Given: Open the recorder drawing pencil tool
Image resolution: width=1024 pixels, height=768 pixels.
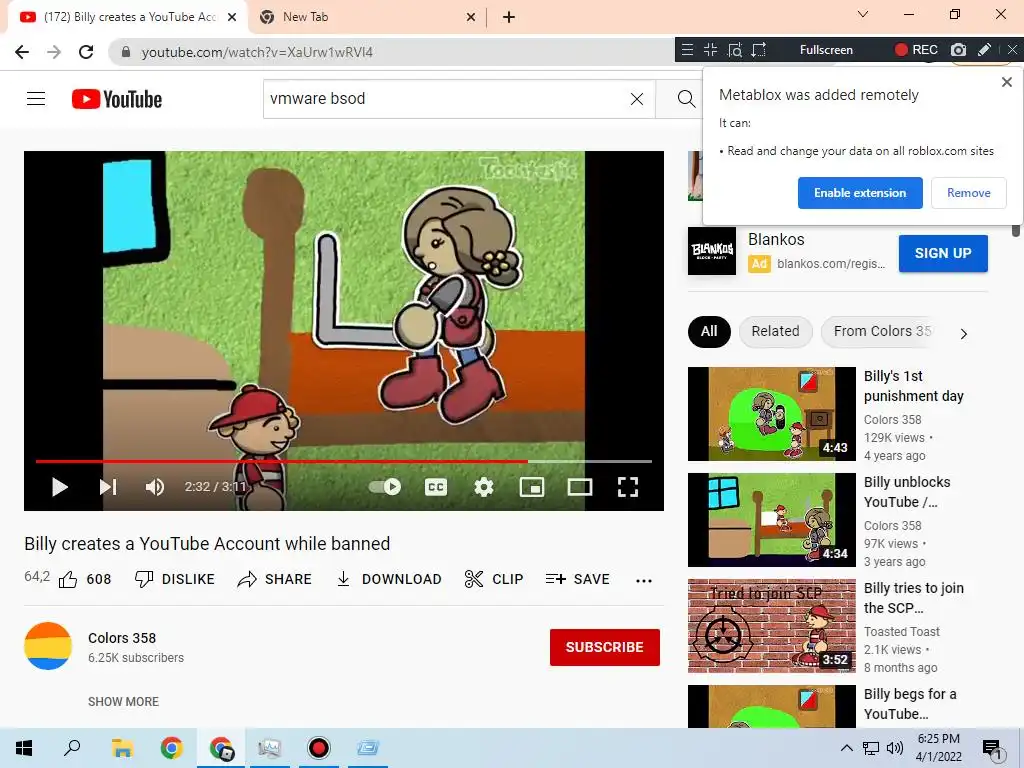Looking at the screenshot, I should pyautogui.click(x=984, y=50).
